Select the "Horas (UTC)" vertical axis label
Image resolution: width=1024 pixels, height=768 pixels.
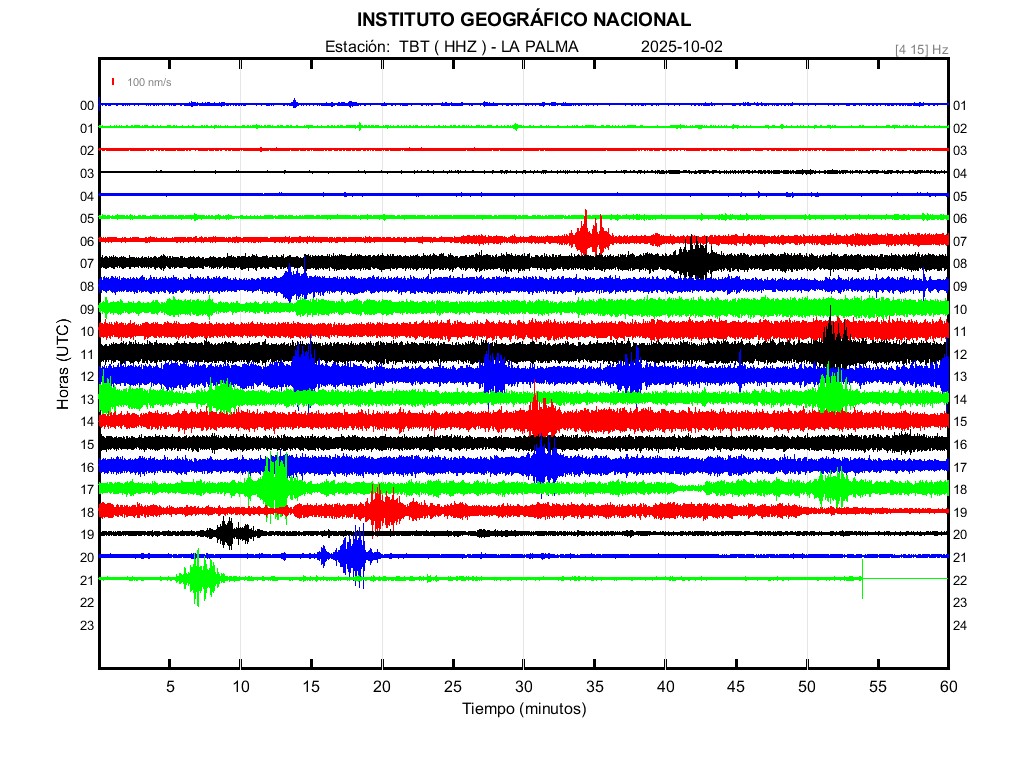(63, 365)
